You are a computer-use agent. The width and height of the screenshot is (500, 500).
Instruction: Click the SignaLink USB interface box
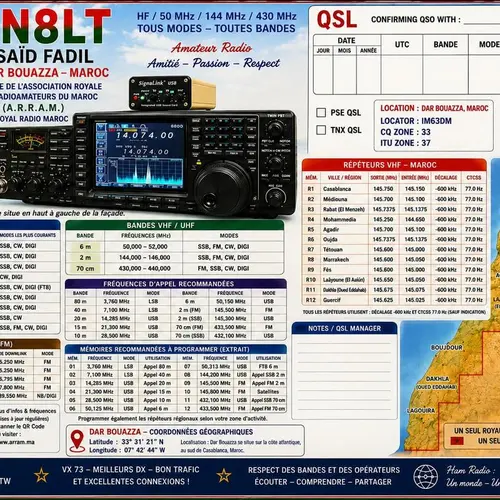[x=172, y=92]
